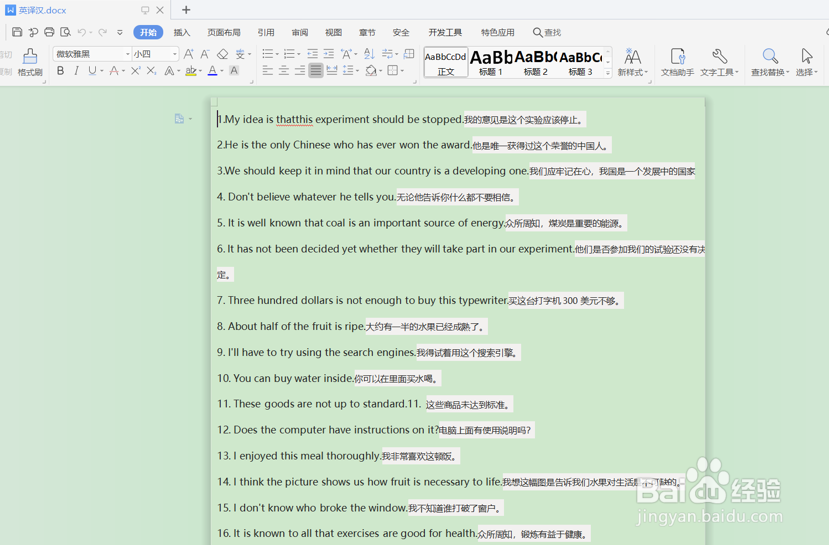Open the 特色应用 tab
Viewport: 829px width, 545px height.
(x=498, y=33)
